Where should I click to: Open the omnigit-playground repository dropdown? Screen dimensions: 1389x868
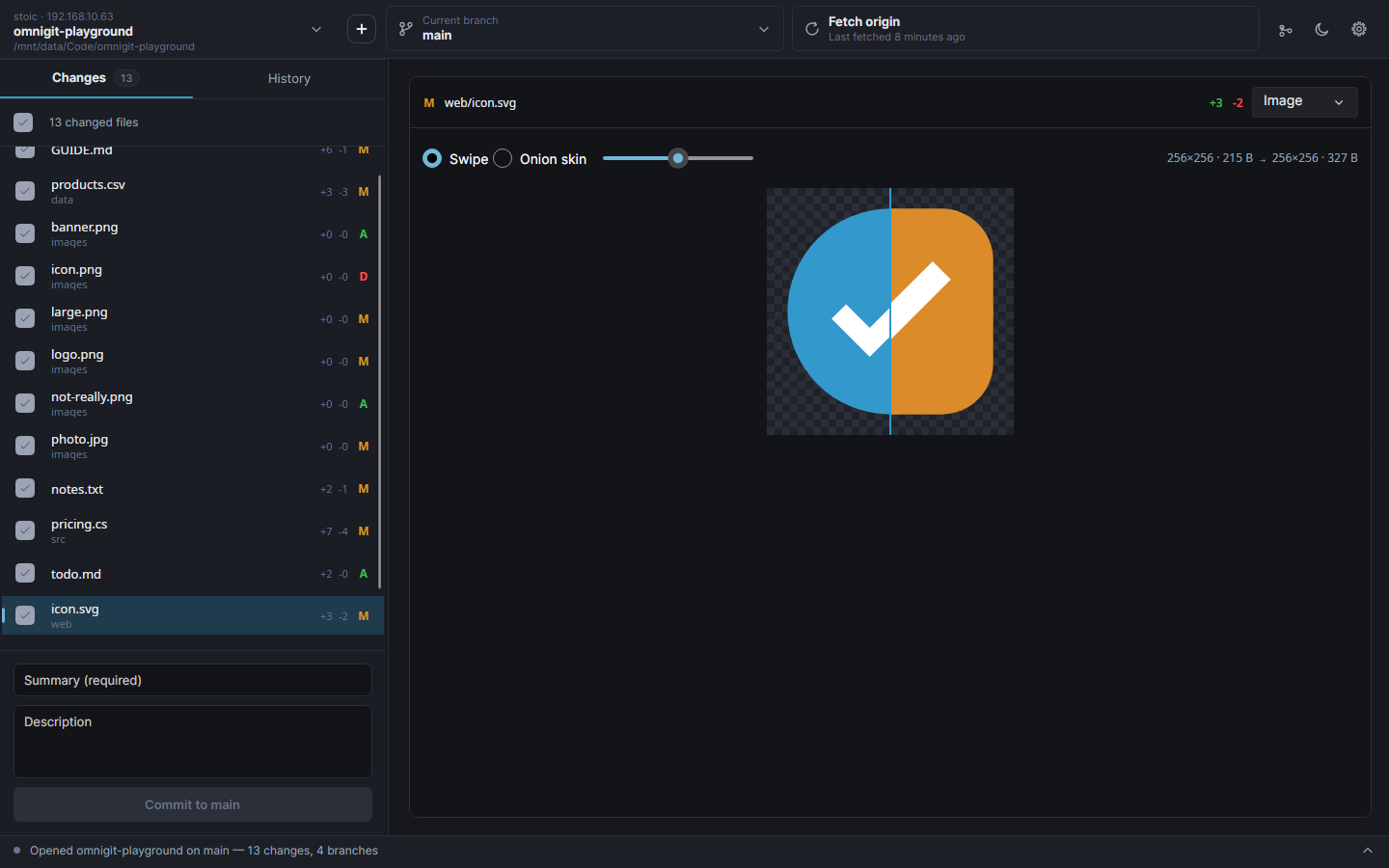[x=315, y=30]
